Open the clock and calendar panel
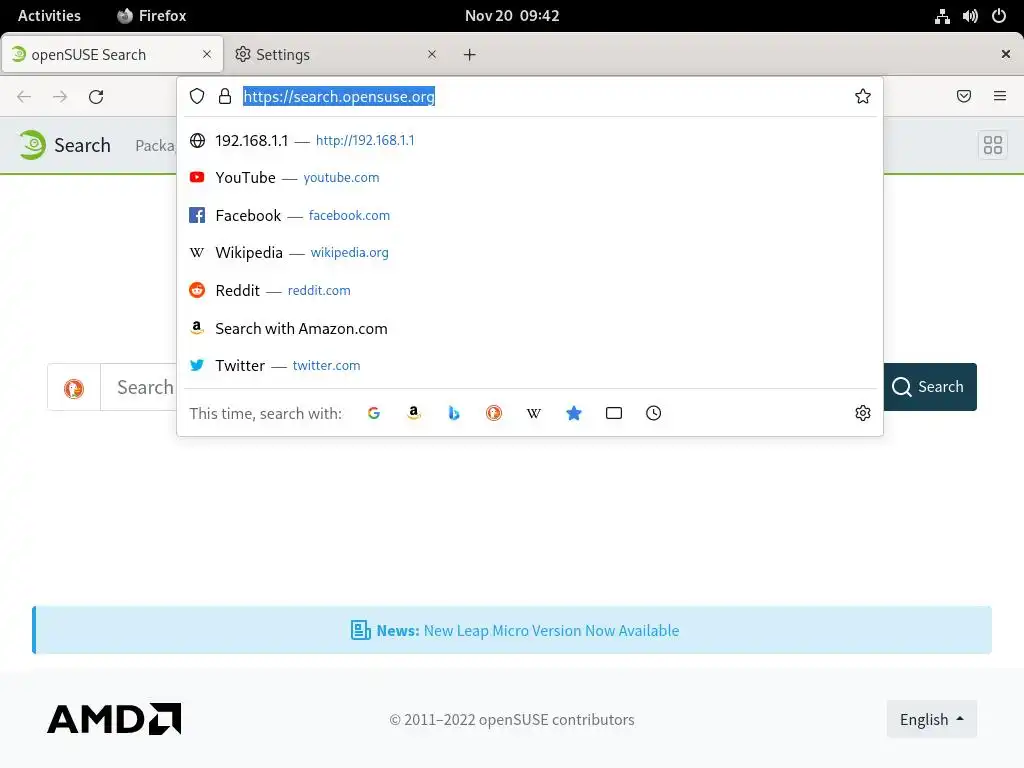 coord(512,16)
